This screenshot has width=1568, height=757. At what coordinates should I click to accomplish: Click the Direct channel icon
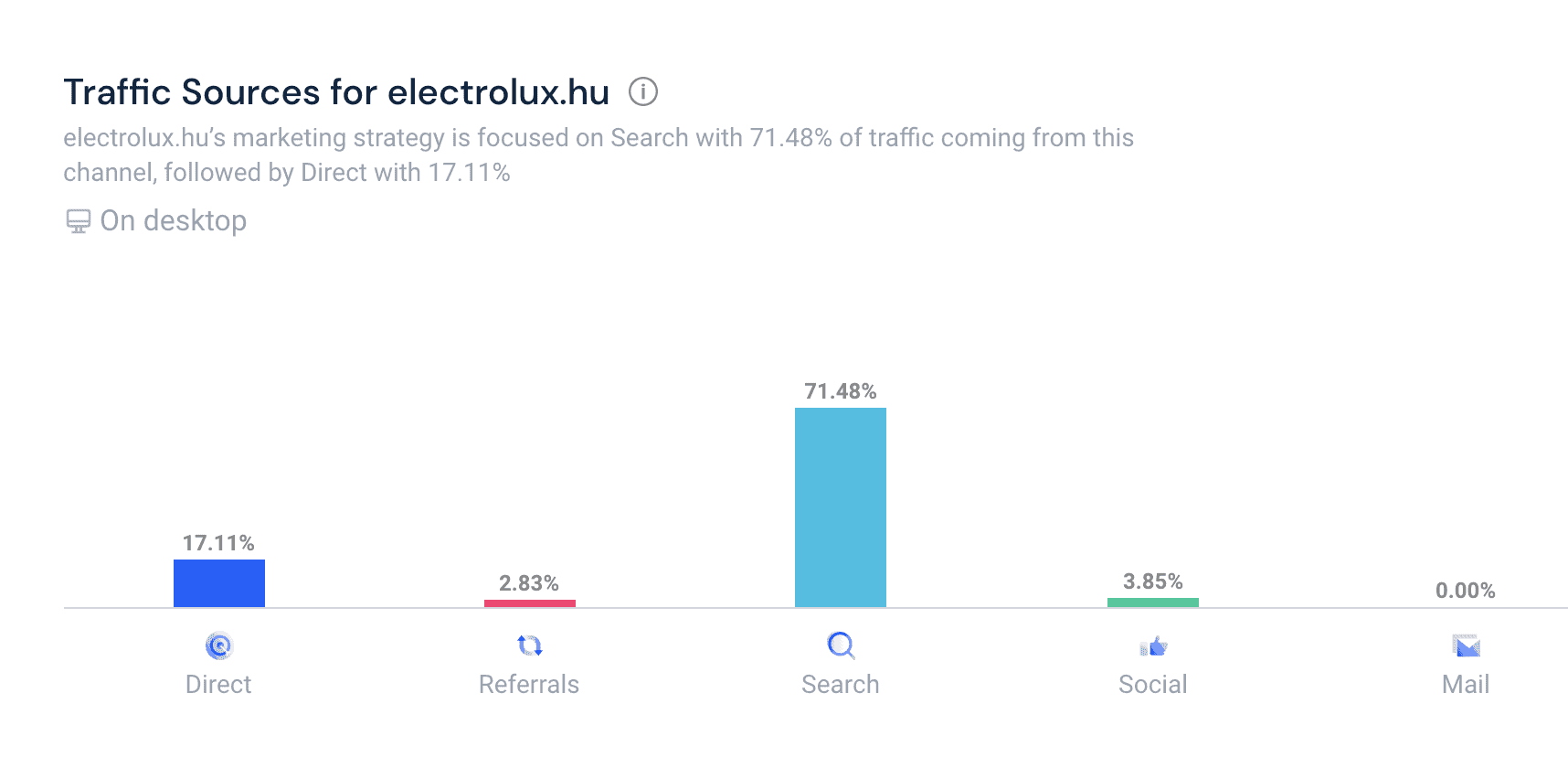218,646
